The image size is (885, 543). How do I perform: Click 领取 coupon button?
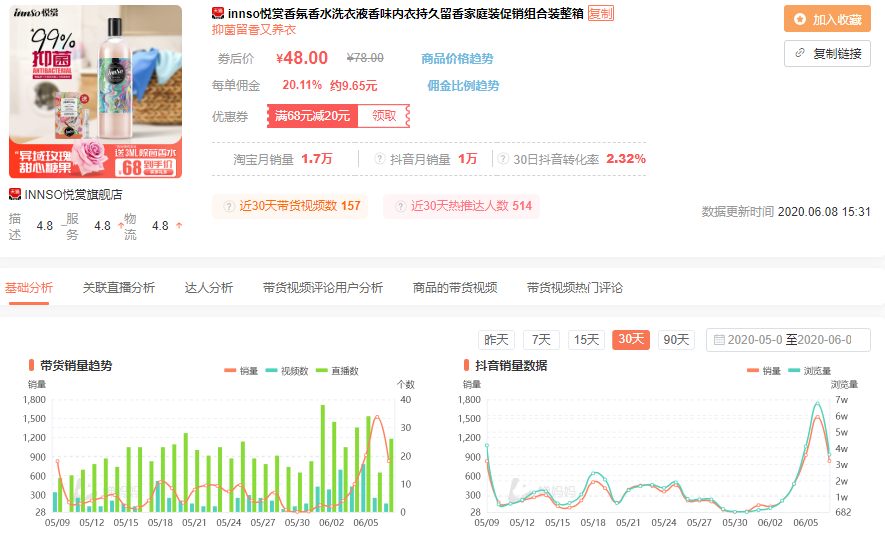384,116
